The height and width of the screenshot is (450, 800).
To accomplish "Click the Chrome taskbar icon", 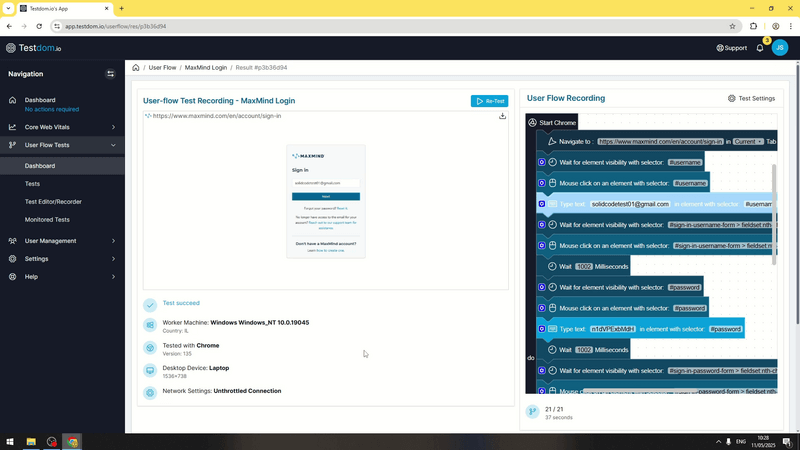I will coord(72,442).
